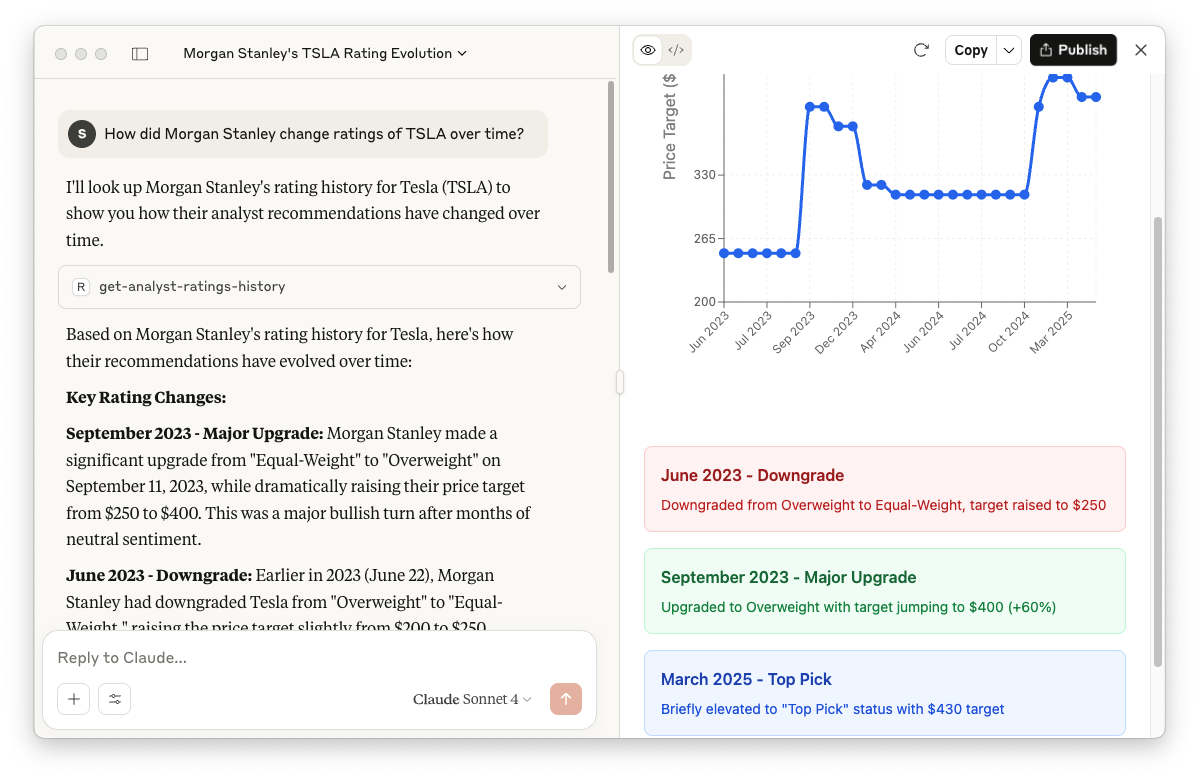The height and width of the screenshot is (780, 1199).
Task: Reload the artifact with refresh icon
Action: point(921,50)
